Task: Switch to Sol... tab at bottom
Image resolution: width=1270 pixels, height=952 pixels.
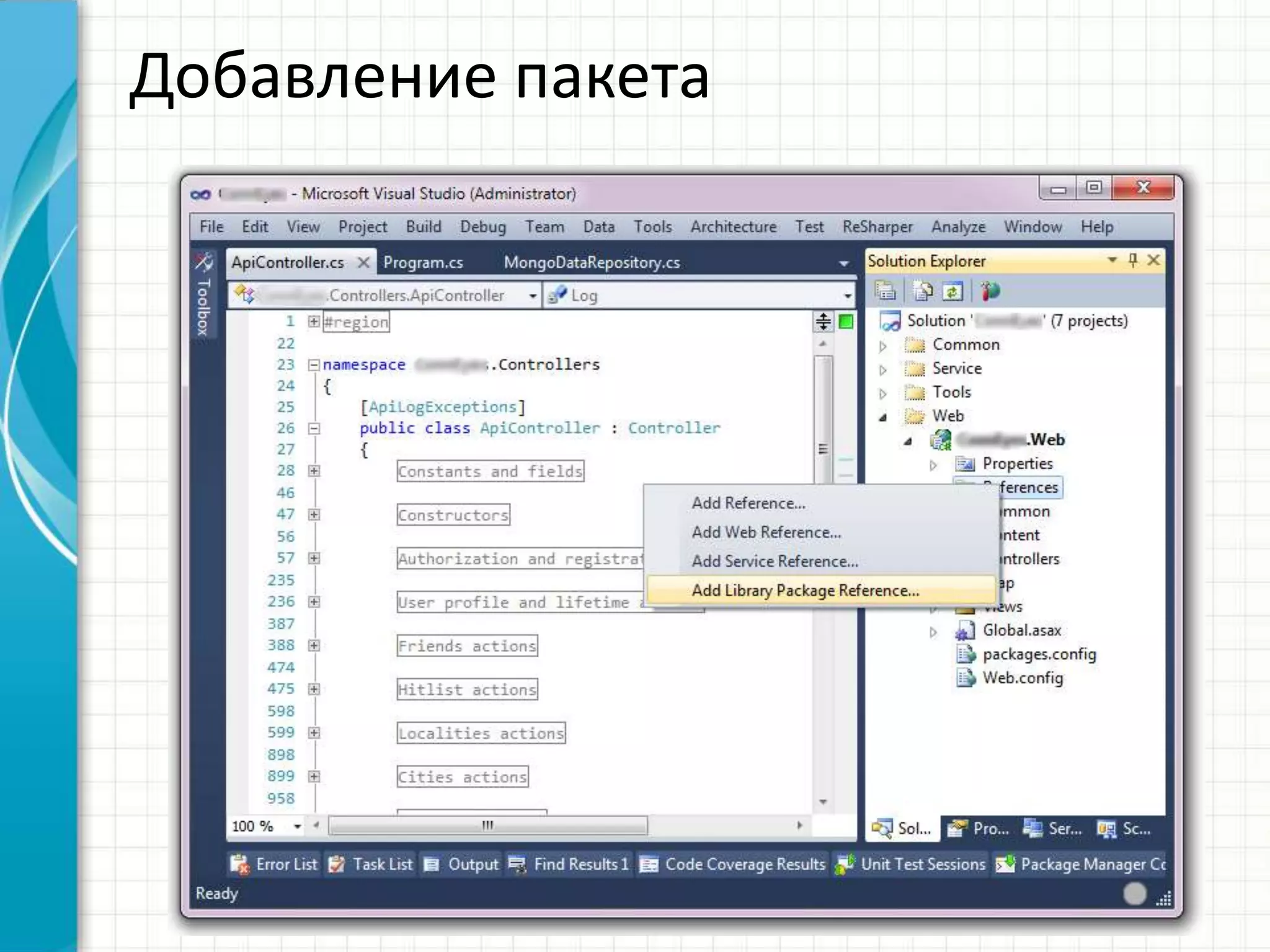Action: click(902, 829)
